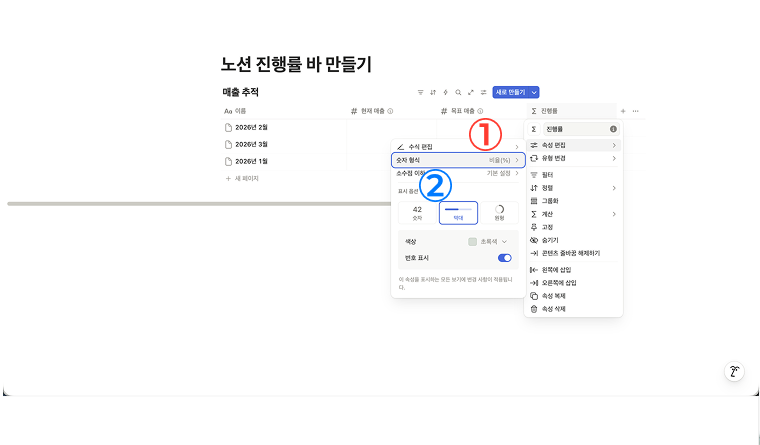Open 숫자 형식 비율(%) setting

pos(458,160)
